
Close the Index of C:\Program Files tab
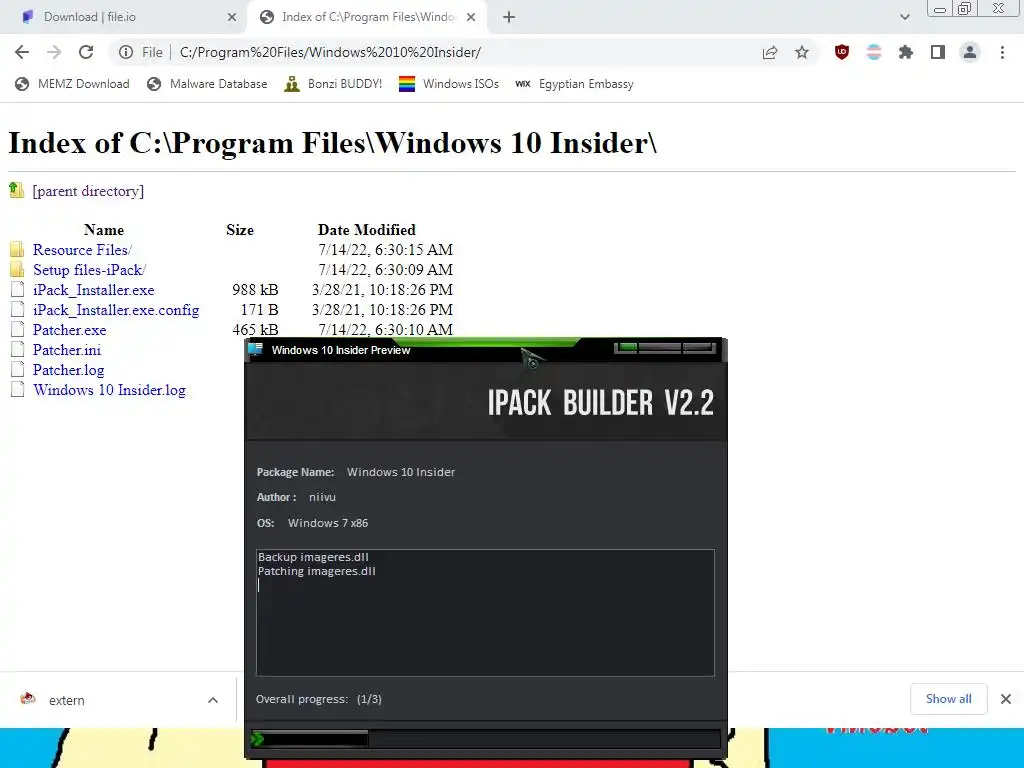[x=471, y=18]
